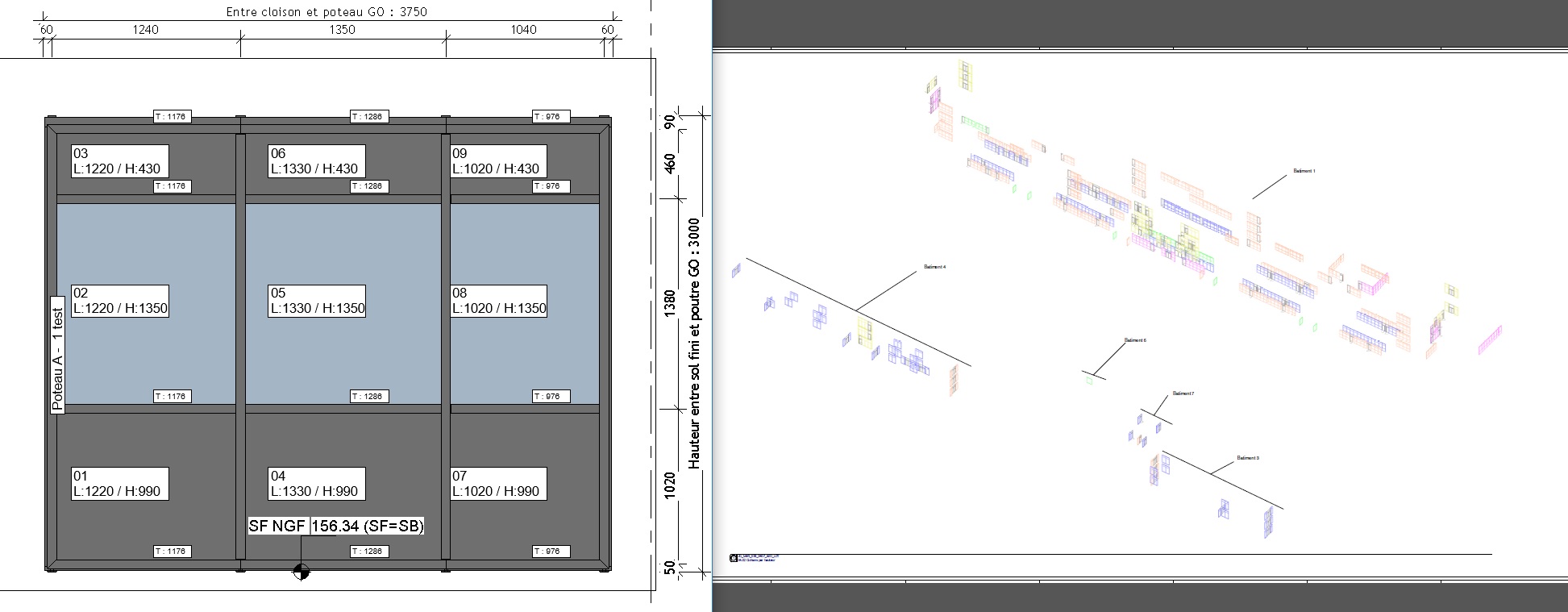Screen dimensions: 1568x612
Task: Click the Batiment 1 label
Action: click(x=1304, y=171)
